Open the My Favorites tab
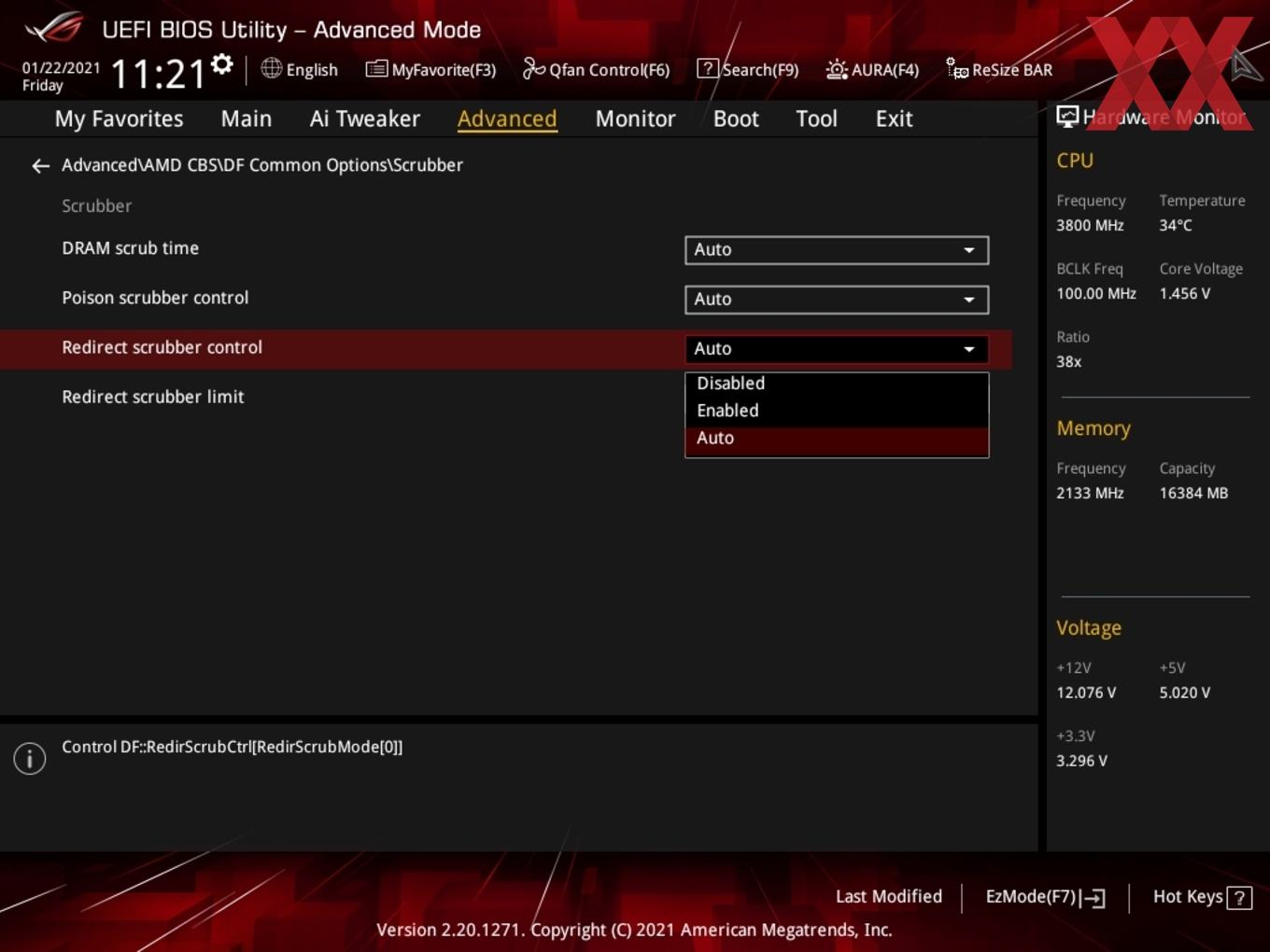This screenshot has height=952, width=1270. point(119,119)
